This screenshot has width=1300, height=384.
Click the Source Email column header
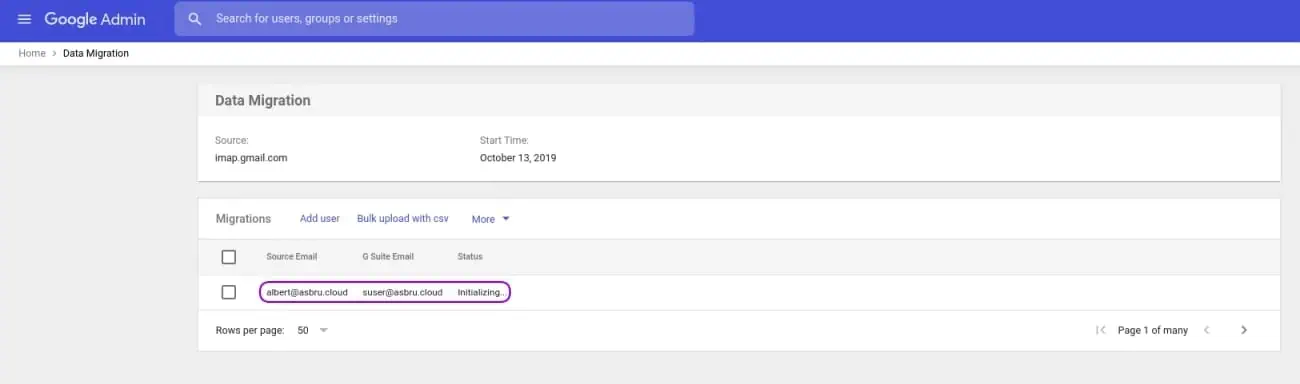click(x=292, y=257)
